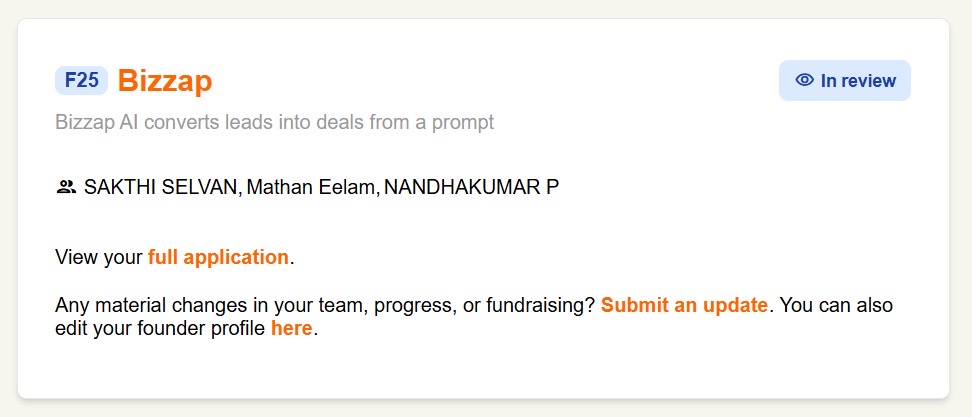
Task: Select the F25 batch badge
Action: 81,80
